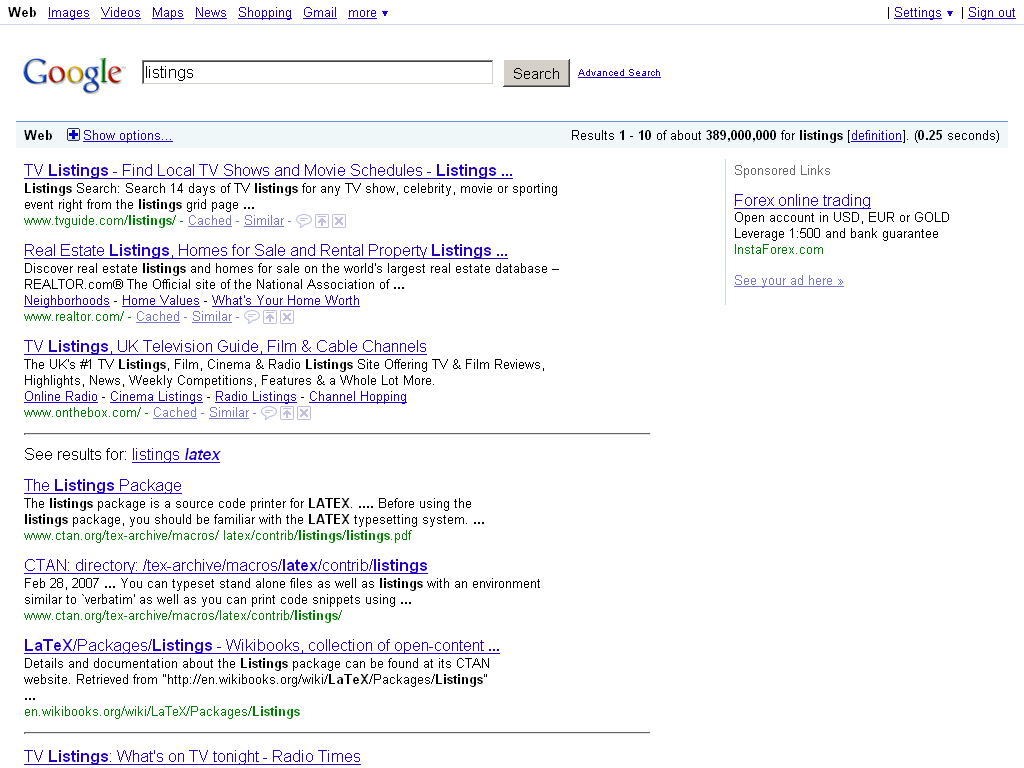This screenshot has height=768, width=1024.
Task: Click the Sponsored Links heading text
Action: pos(782,170)
